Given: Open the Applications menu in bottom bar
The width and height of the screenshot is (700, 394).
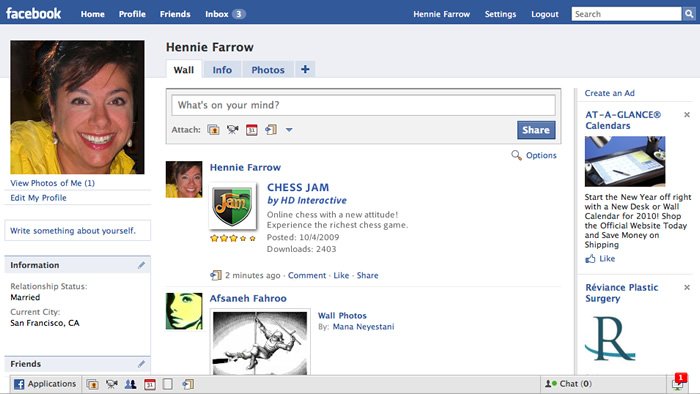Looking at the screenshot, I should 45,384.
